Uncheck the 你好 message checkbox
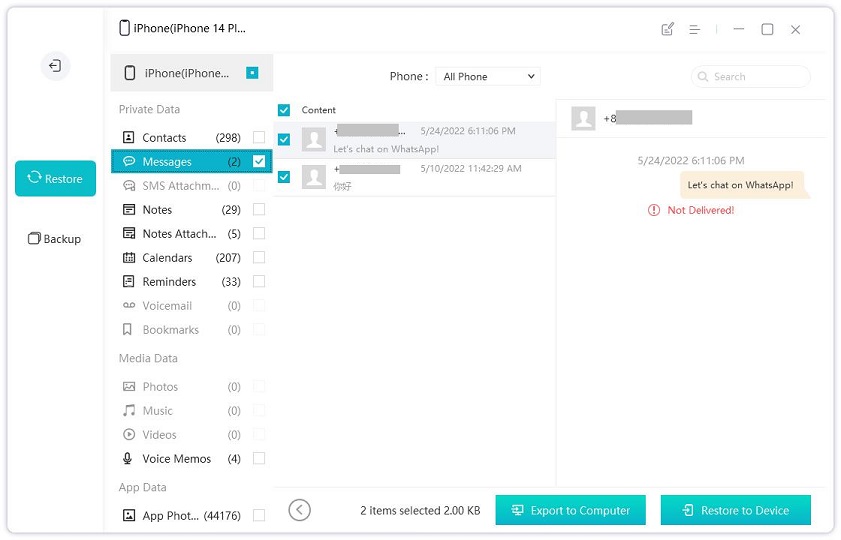The width and height of the screenshot is (841, 540). point(284,177)
